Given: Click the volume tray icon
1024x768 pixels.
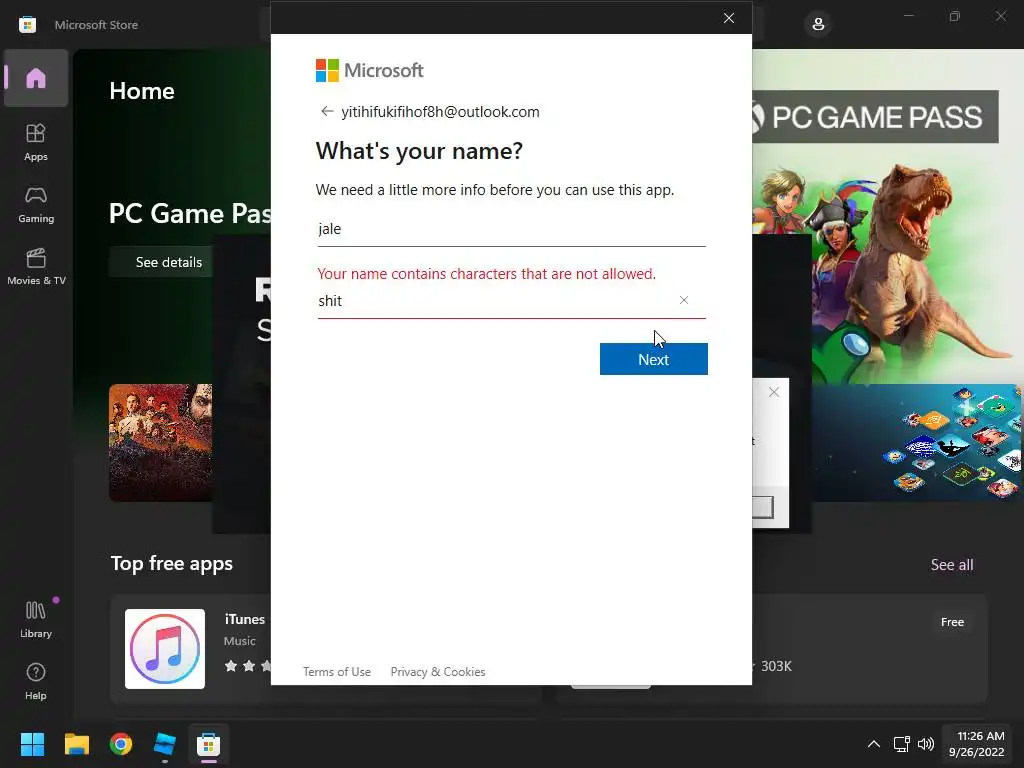Looking at the screenshot, I should point(925,744).
